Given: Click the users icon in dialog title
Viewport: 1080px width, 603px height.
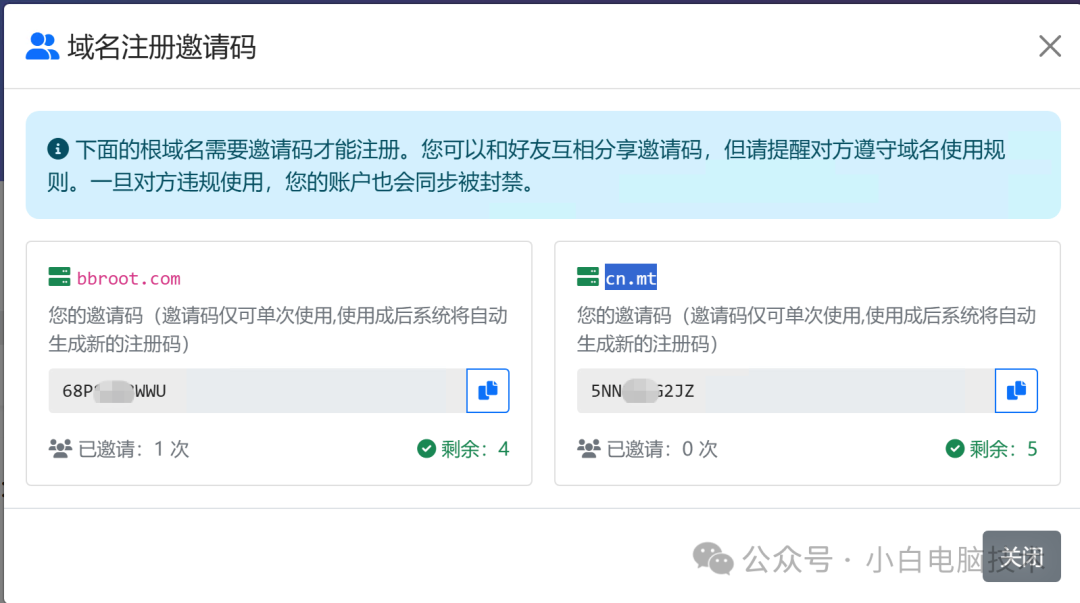Looking at the screenshot, I should (42, 47).
